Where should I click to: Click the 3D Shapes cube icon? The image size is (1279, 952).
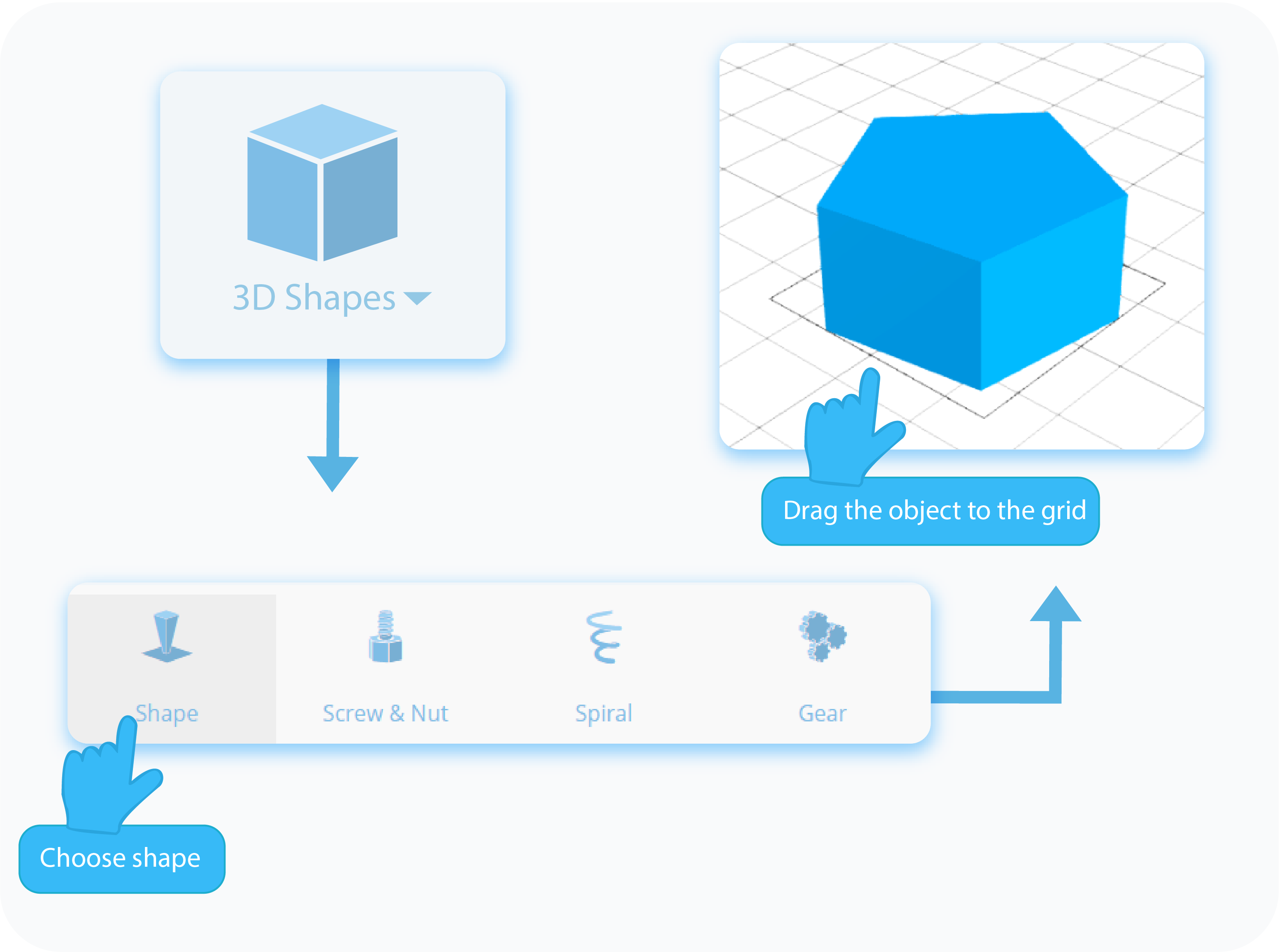(x=322, y=183)
